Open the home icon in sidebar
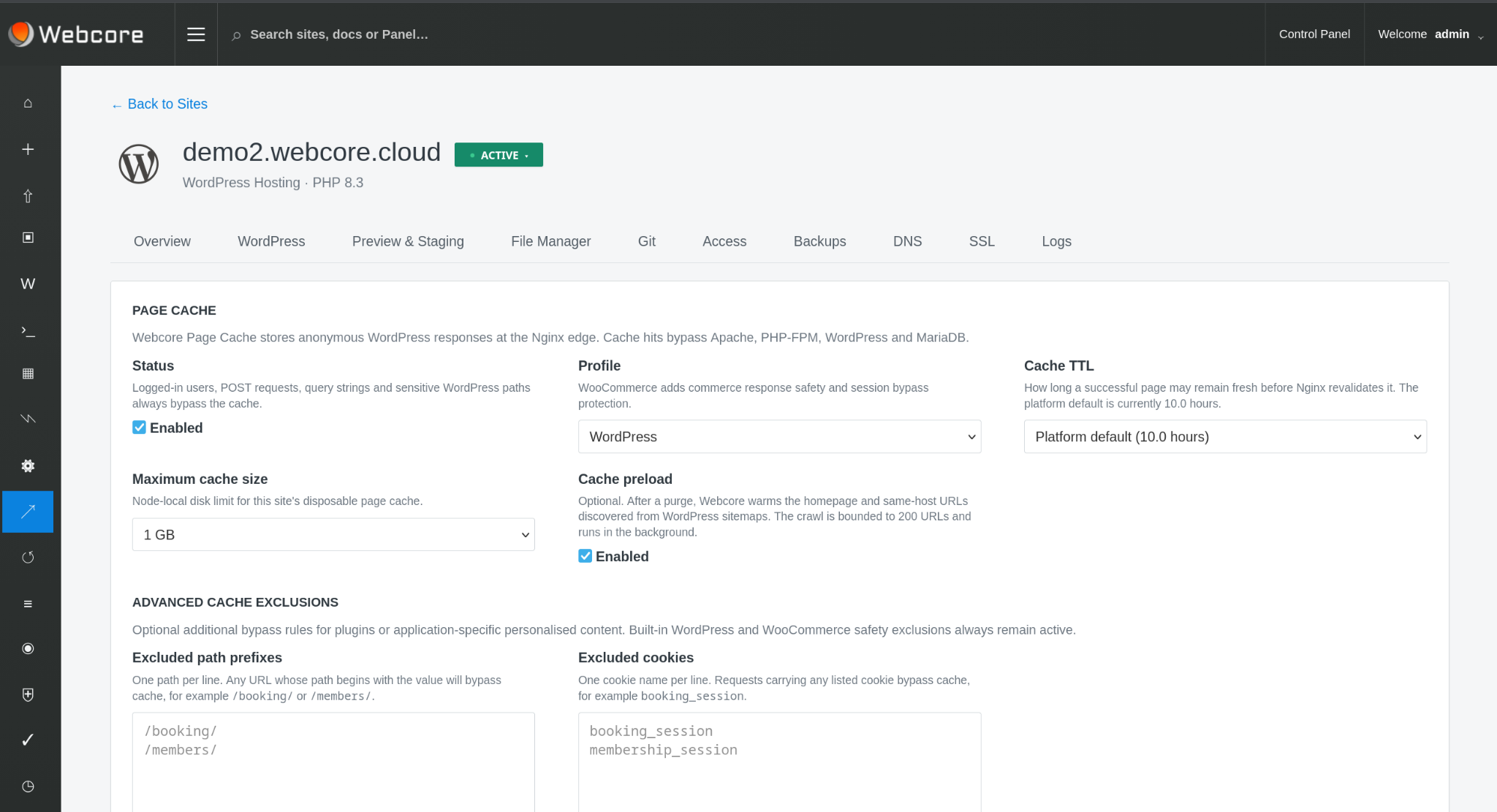The height and width of the screenshot is (812, 1497). (28, 103)
